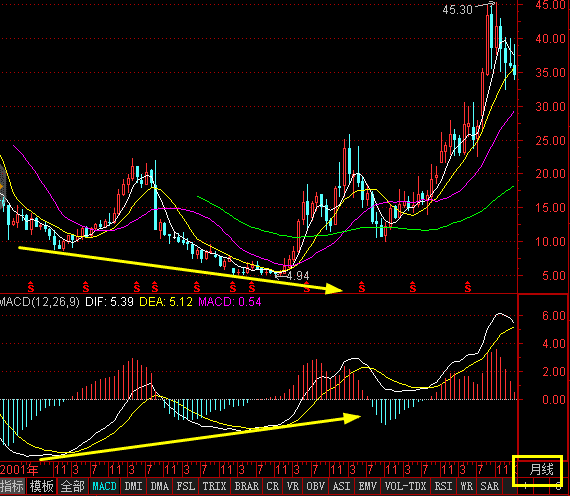Image resolution: width=570 pixels, height=496 pixels.
Task: Select the MACD indicator tab
Action: 104,487
